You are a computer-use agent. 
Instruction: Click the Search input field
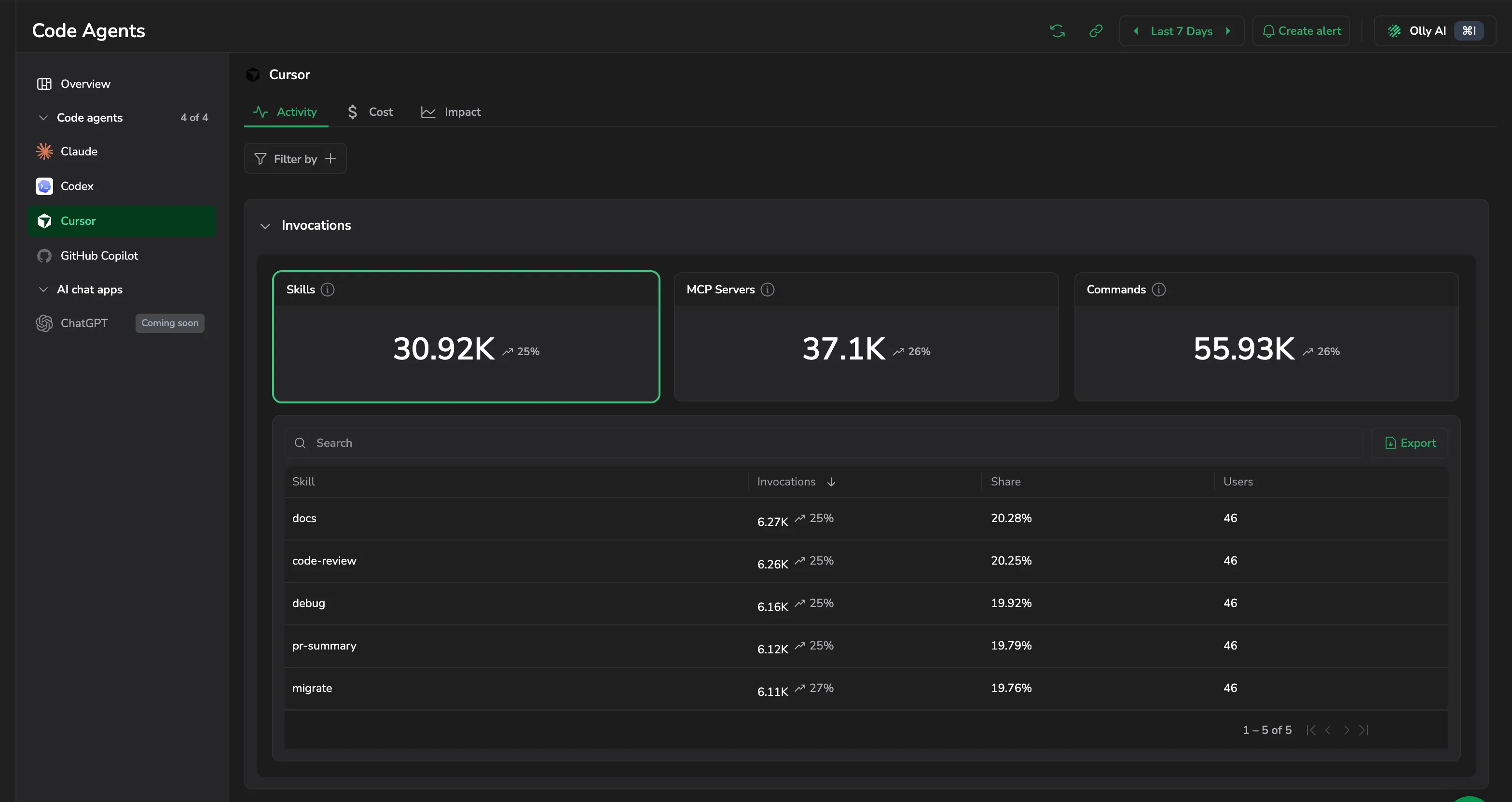click(824, 443)
